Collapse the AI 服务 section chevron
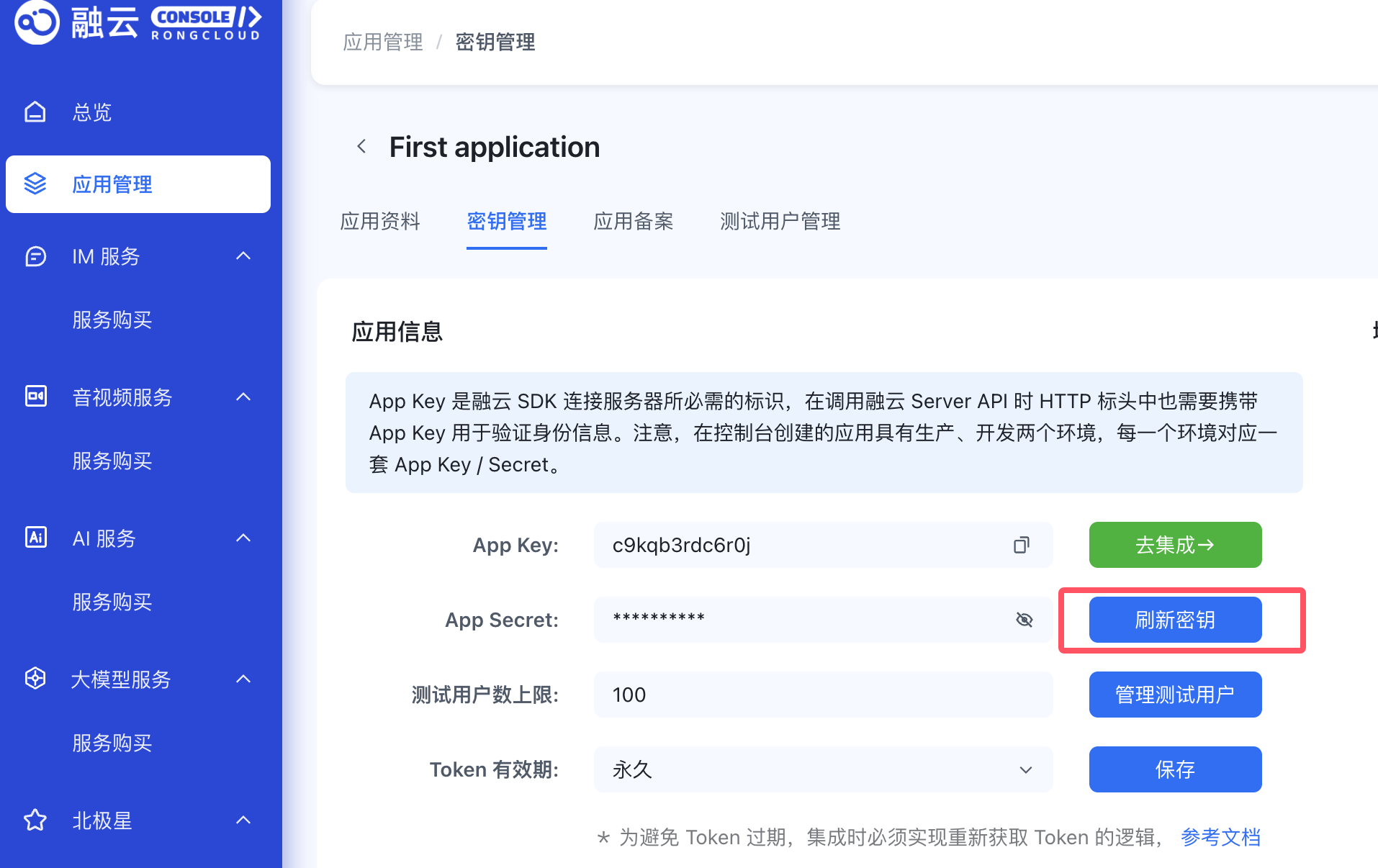This screenshot has width=1378, height=868. 244,538
